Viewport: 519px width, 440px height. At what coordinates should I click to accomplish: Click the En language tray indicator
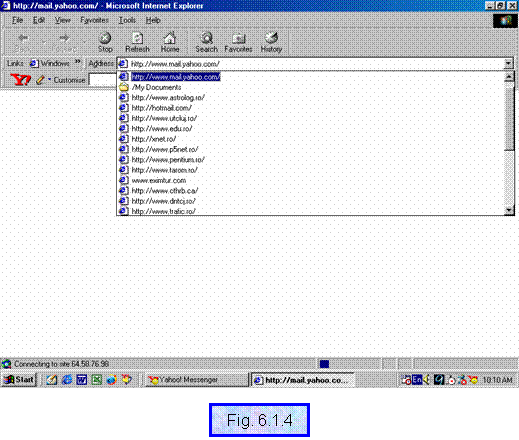pos(417,380)
